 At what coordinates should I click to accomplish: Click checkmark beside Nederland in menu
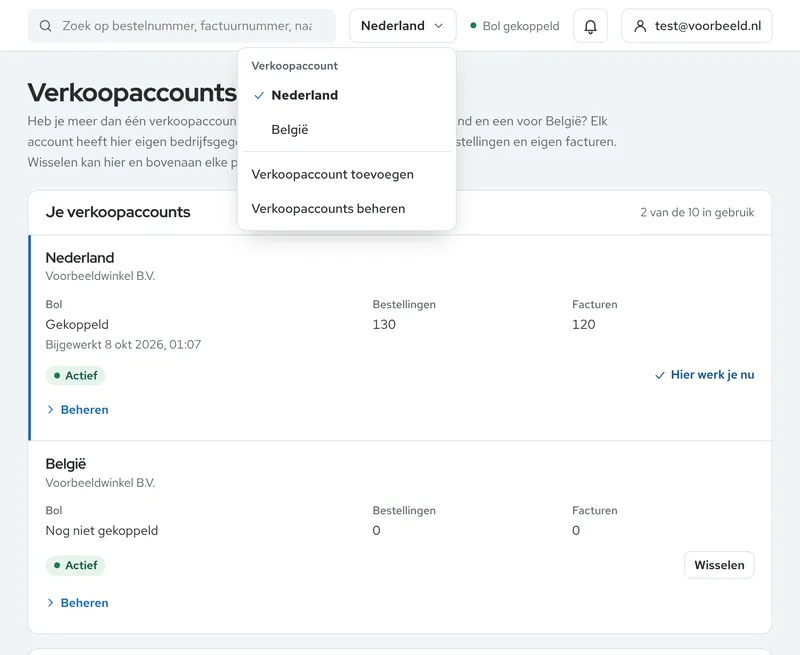click(x=259, y=95)
